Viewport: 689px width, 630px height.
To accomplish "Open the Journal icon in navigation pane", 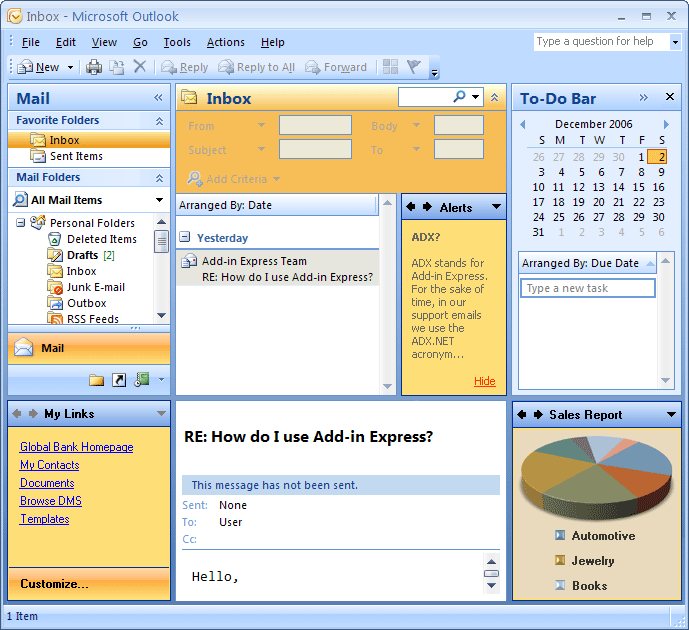I will coord(142,380).
